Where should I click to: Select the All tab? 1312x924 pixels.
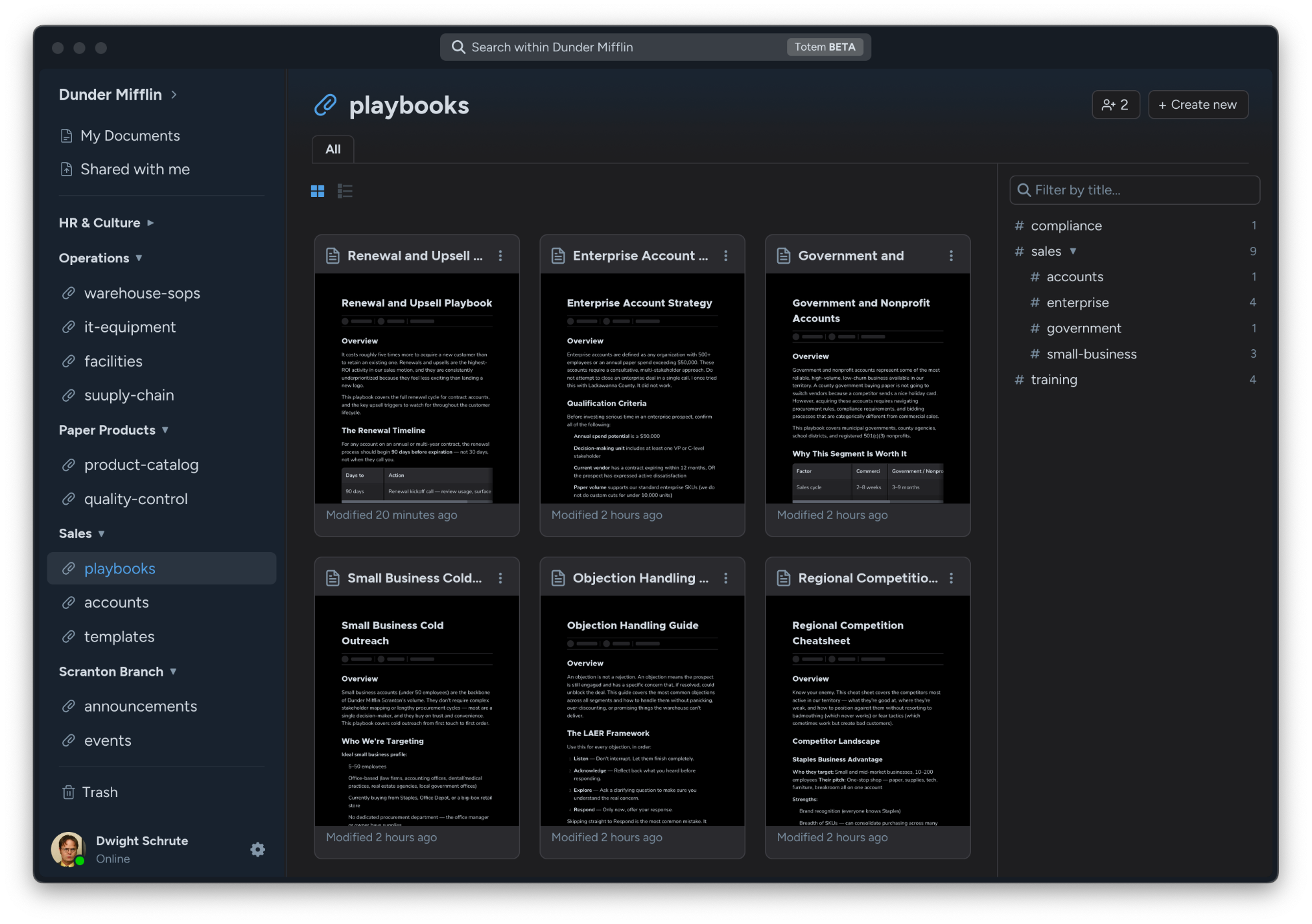(333, 149)
